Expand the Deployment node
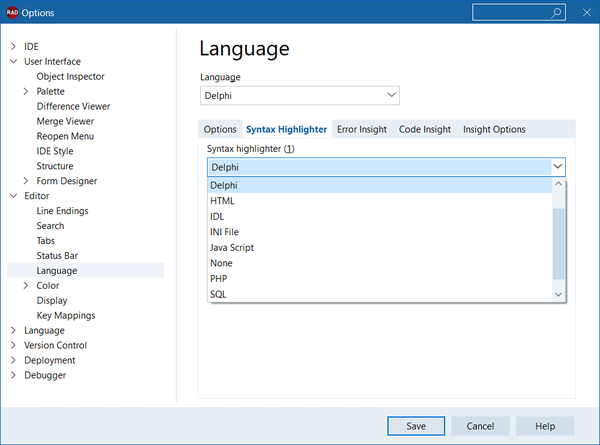The image size is (600, 445). [13, 360]
